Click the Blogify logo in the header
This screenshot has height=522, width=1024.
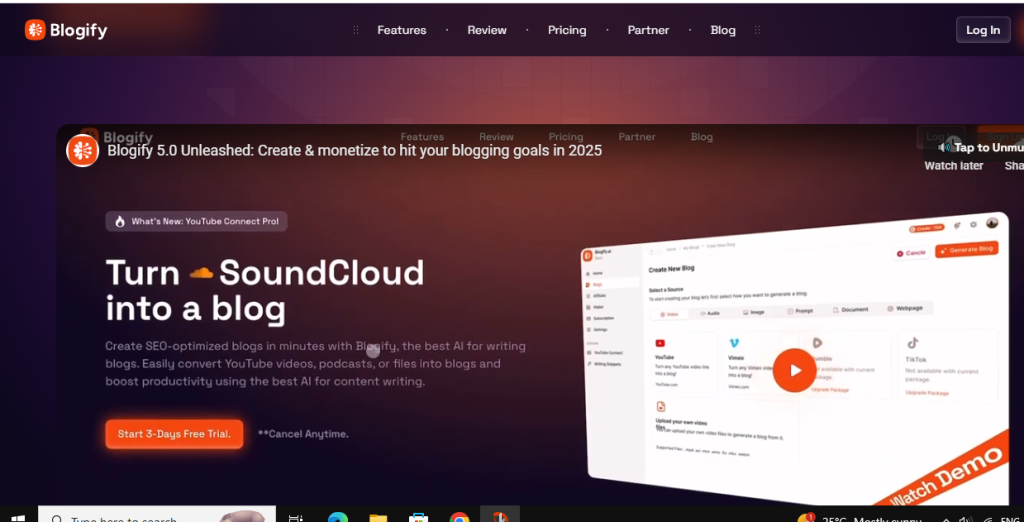click(x=66, y=30)
